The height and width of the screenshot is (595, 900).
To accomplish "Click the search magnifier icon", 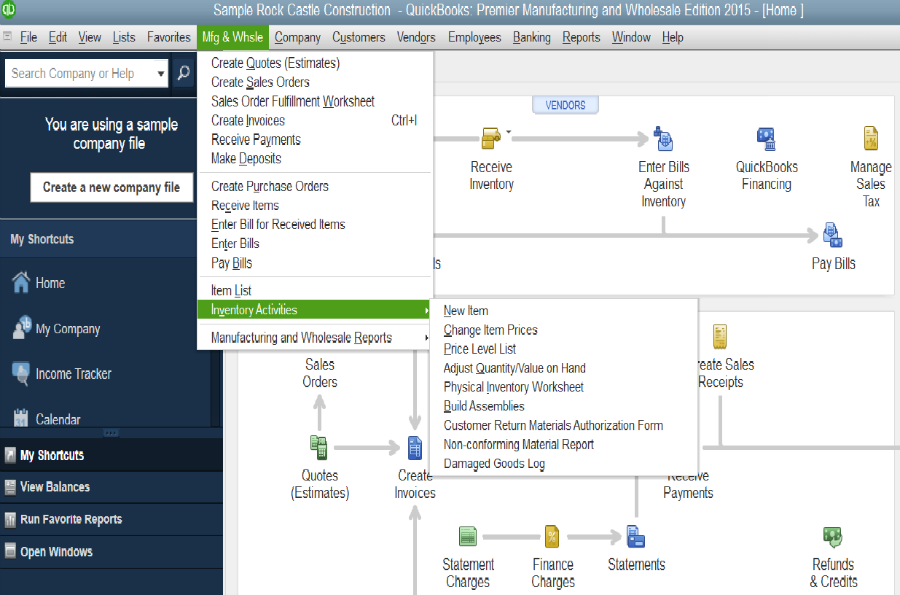I will 184,73.
